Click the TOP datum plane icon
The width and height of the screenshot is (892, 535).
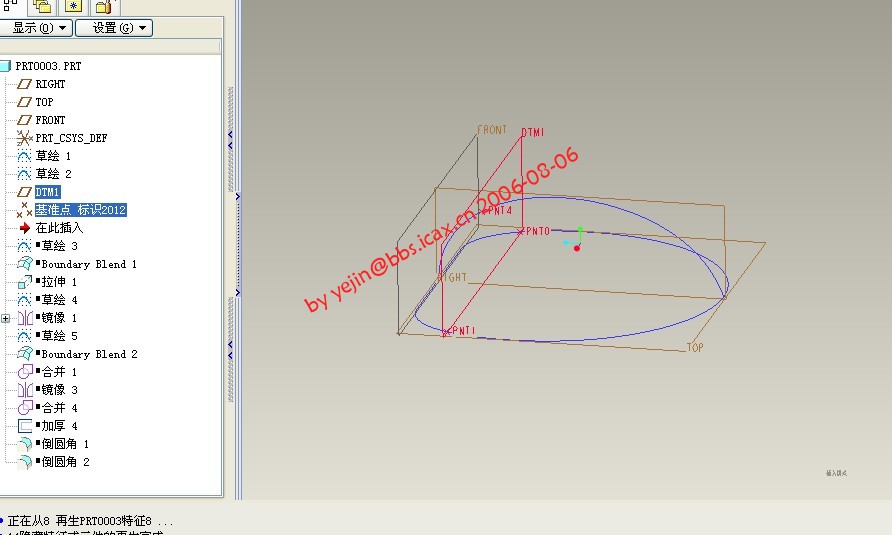24,102
